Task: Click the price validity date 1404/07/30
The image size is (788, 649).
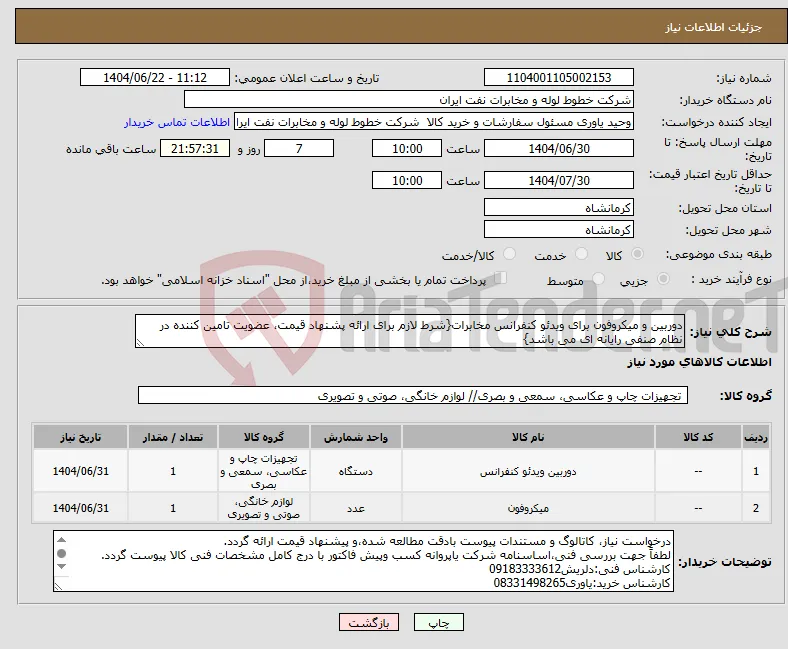Action: [558, 180]
